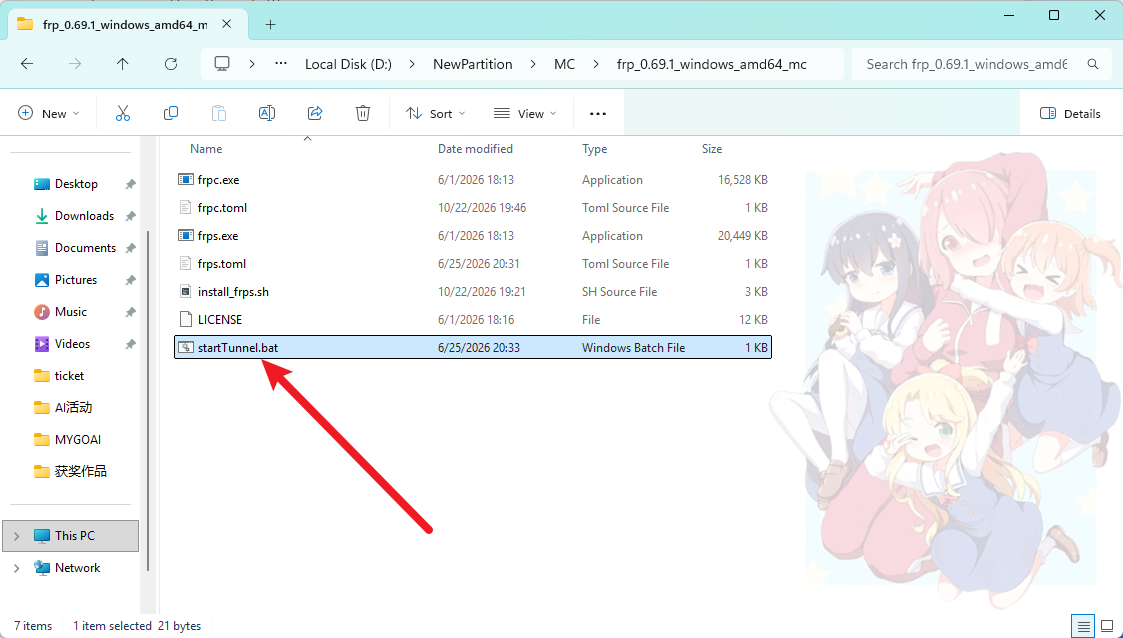Sort by Name column header
The image size is (1123, 638).
coord(206,149)
